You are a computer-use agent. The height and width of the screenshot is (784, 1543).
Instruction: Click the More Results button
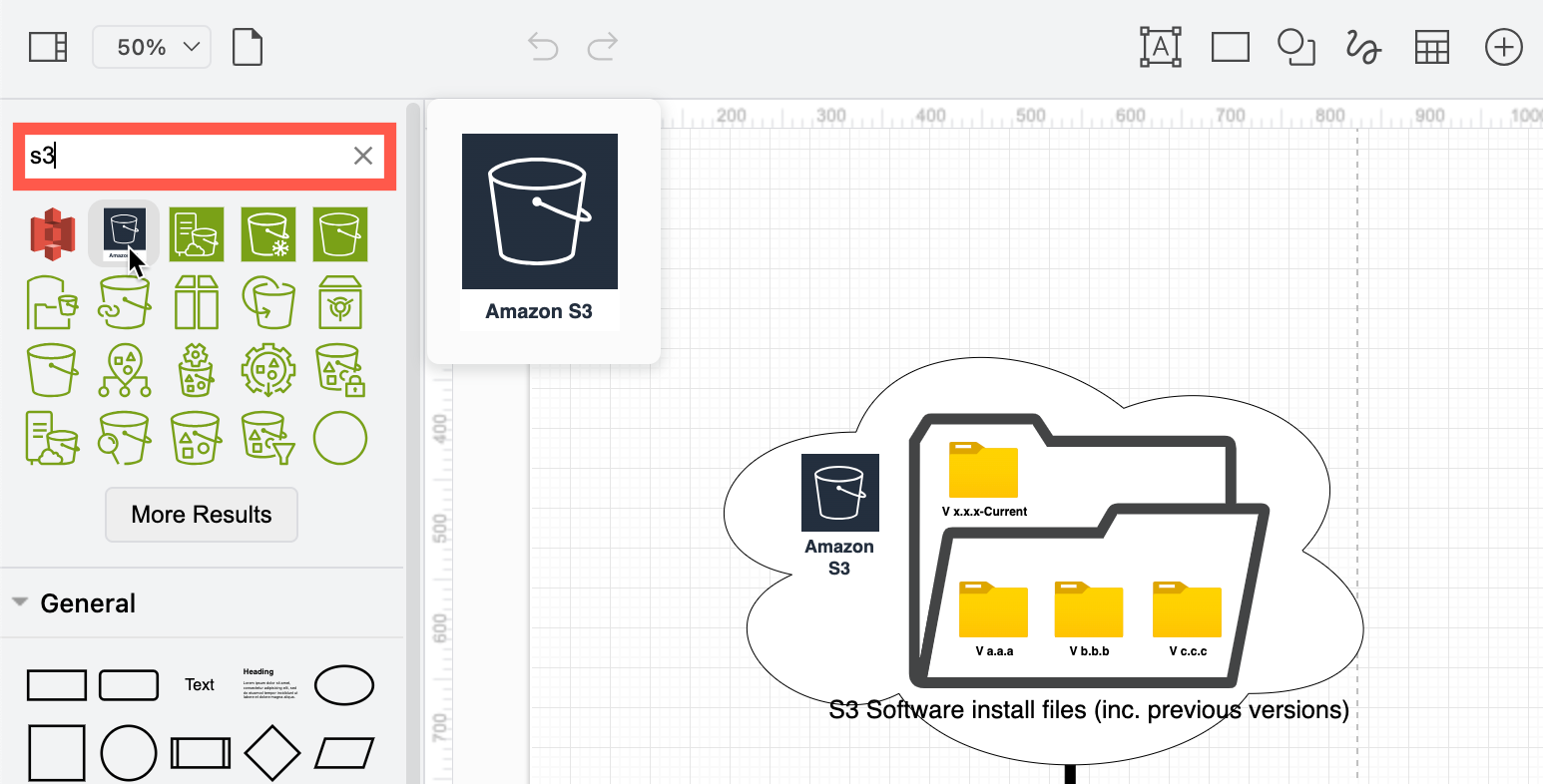click(x=202, y=514)
